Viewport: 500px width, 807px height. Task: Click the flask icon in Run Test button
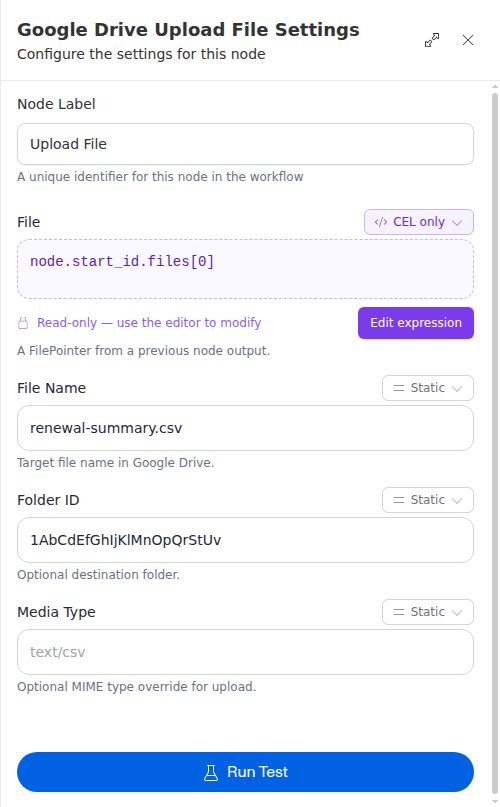[x=211, y=772]
